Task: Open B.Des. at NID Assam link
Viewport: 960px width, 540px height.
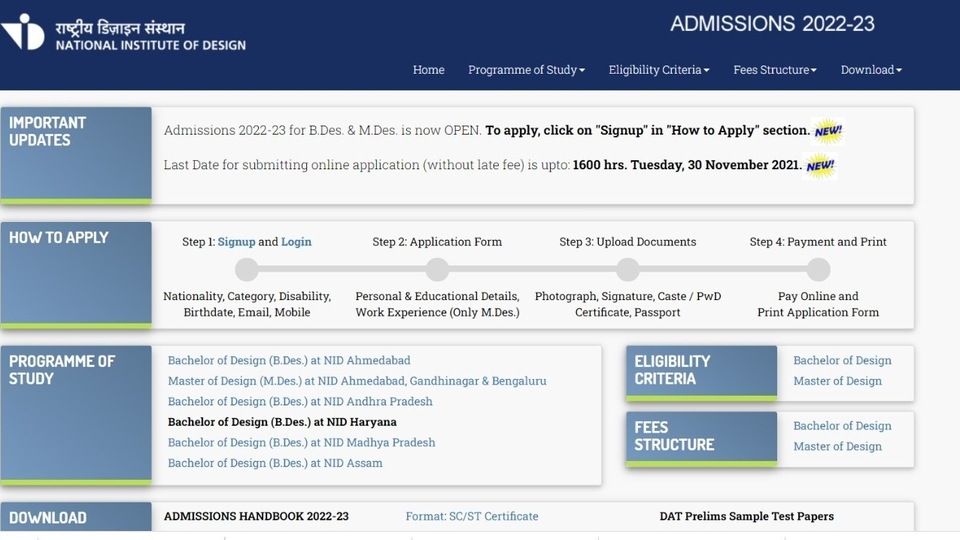Action: [x=275, y=463]
